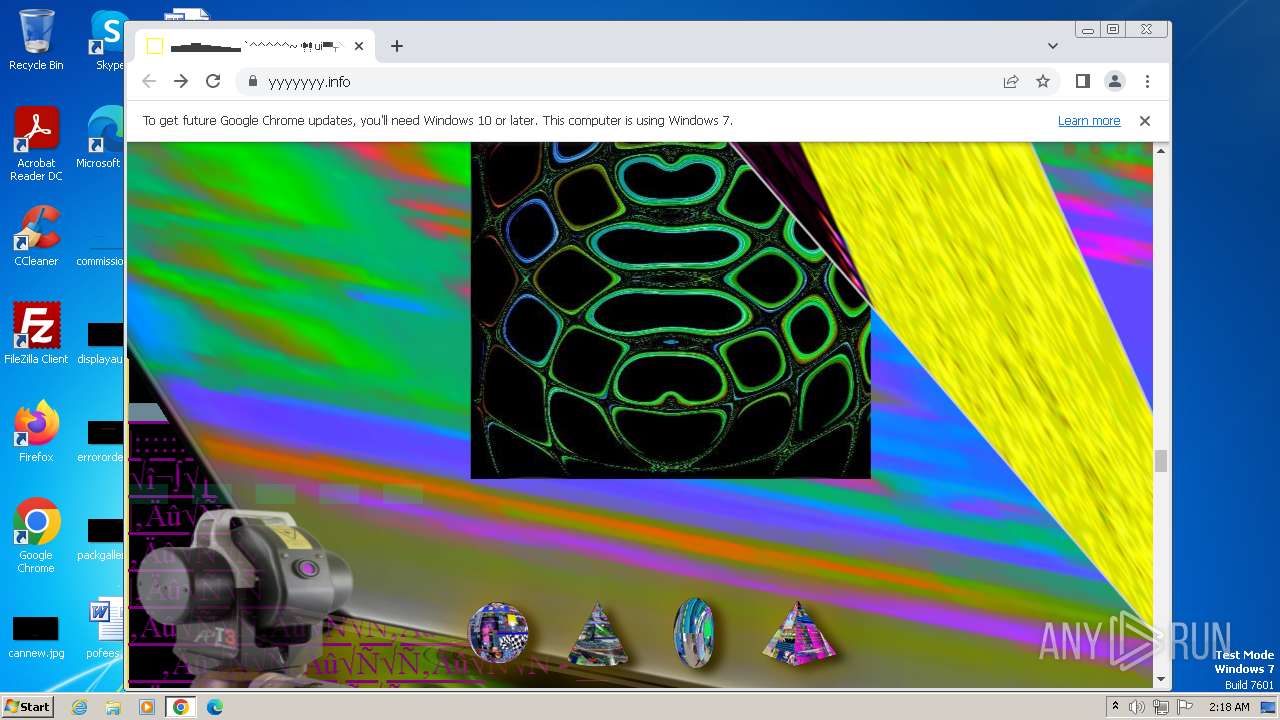This screenshot has height=720, width=1280.
Task: Open a new tab with plus button
Action: click(x=397, y=46)
